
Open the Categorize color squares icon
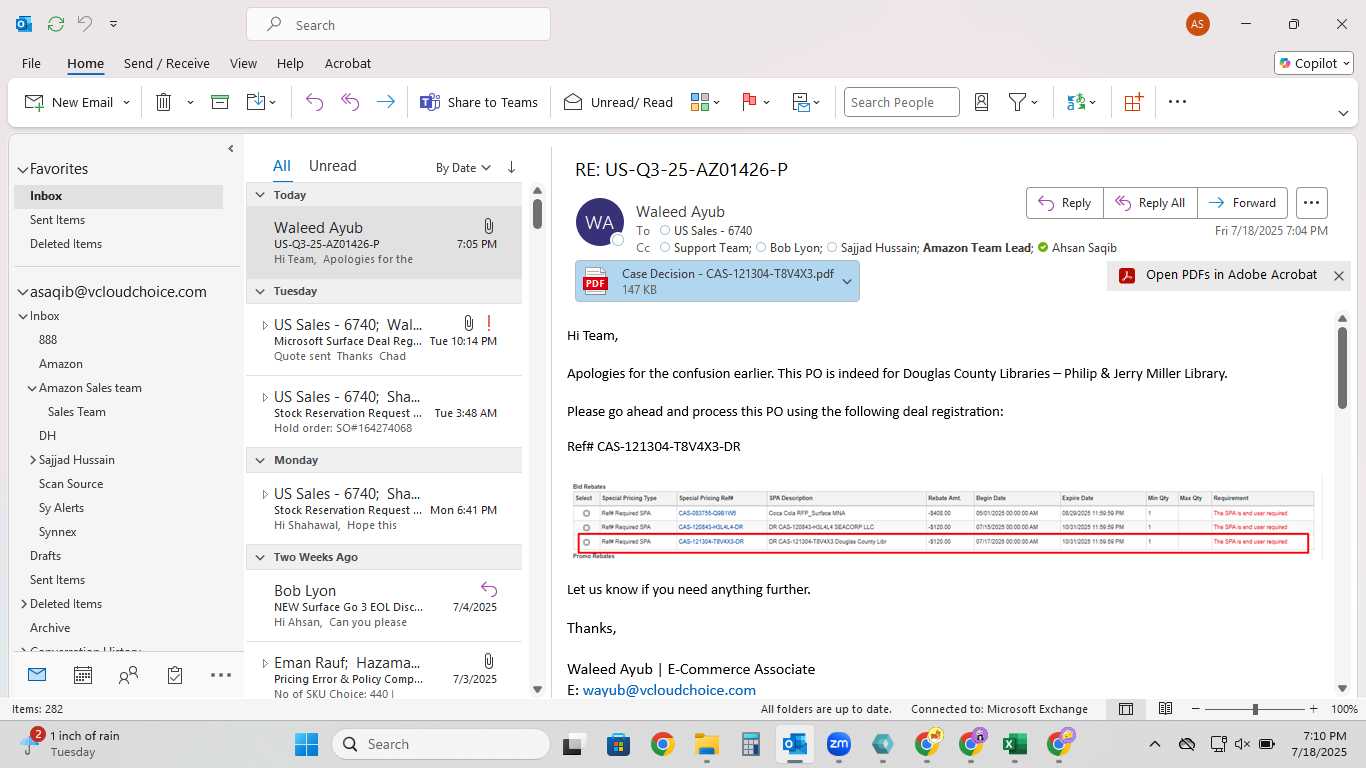pos(699,102)
